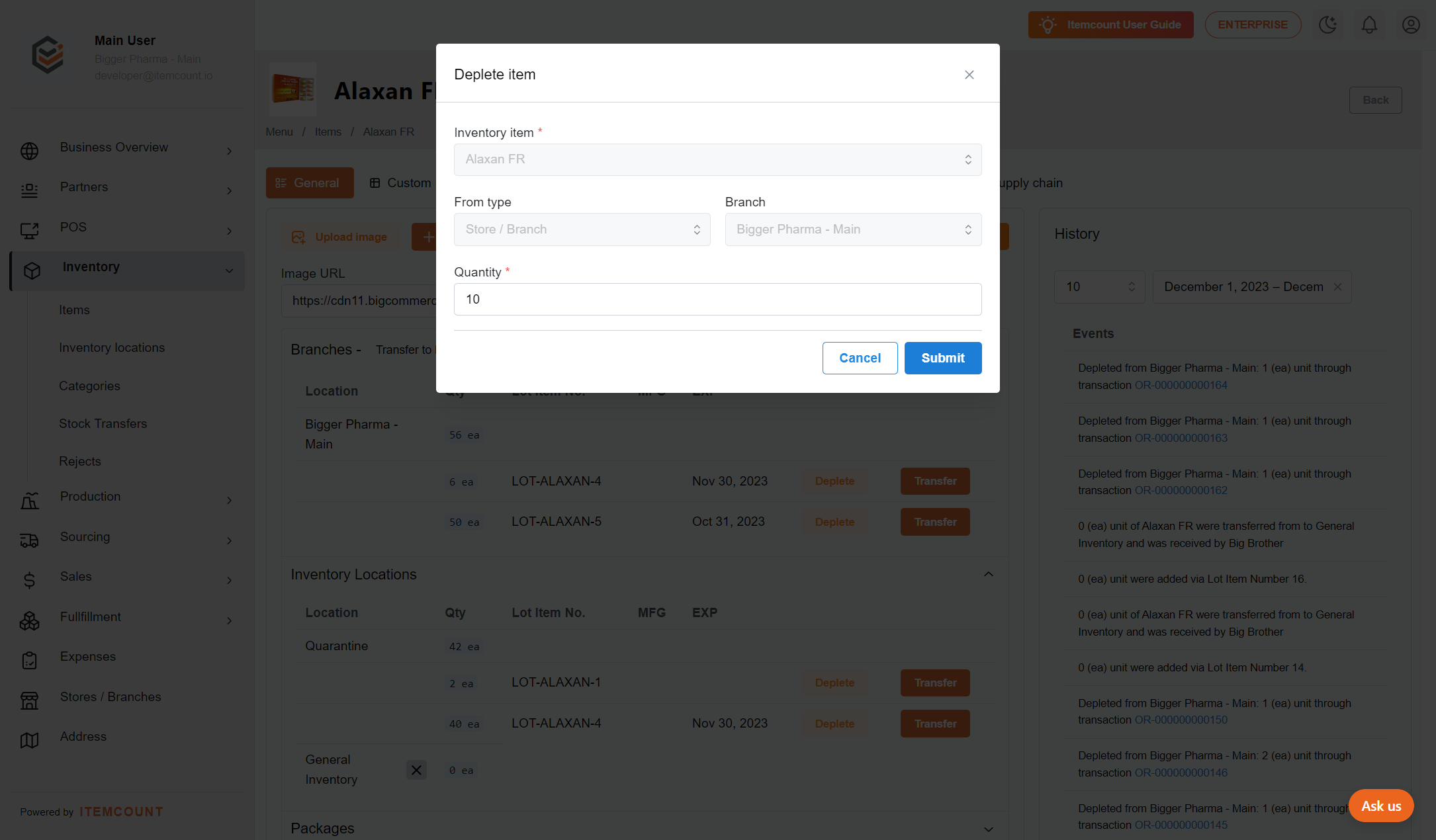Click the Address map icon
The image size is (1436, 840).
[x=29, y=740]
